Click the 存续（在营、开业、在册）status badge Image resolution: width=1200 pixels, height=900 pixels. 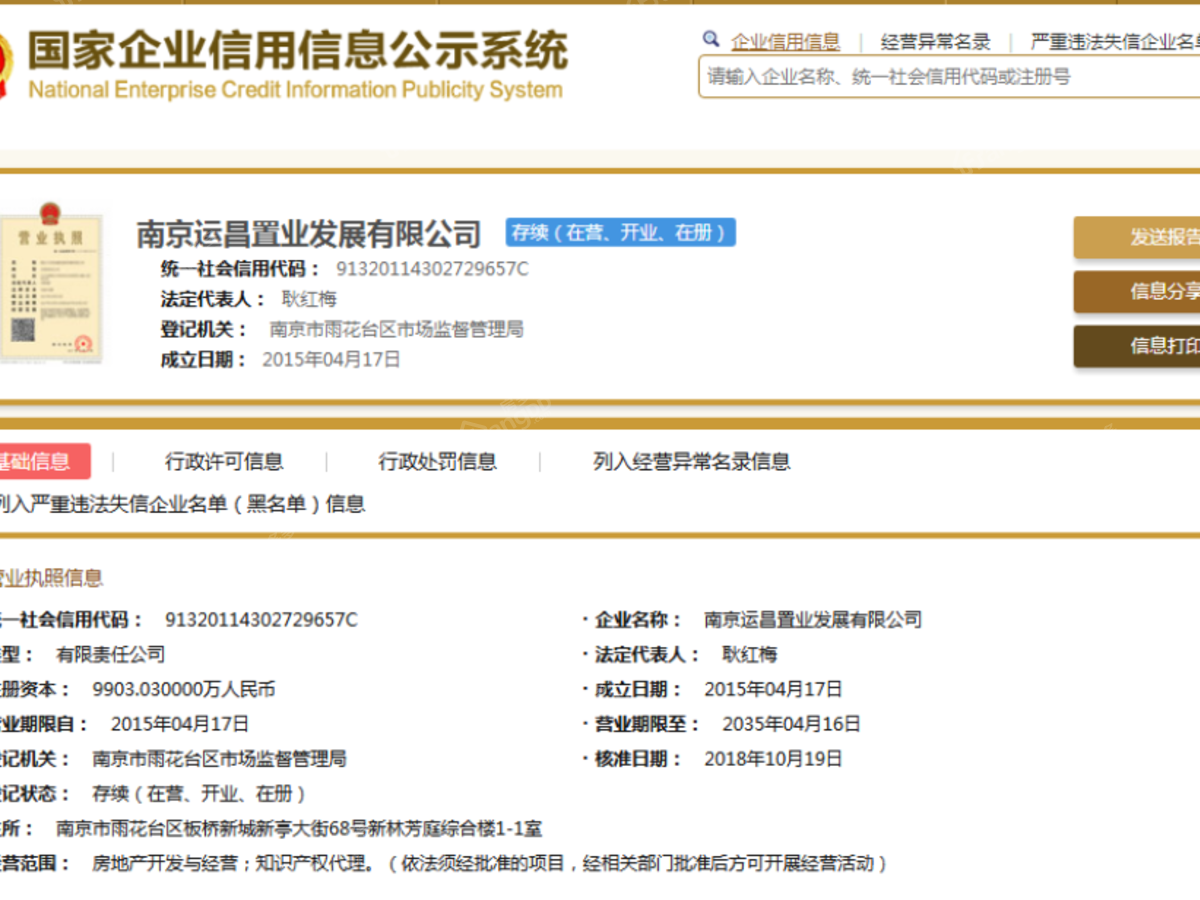(x=620, y=233)
